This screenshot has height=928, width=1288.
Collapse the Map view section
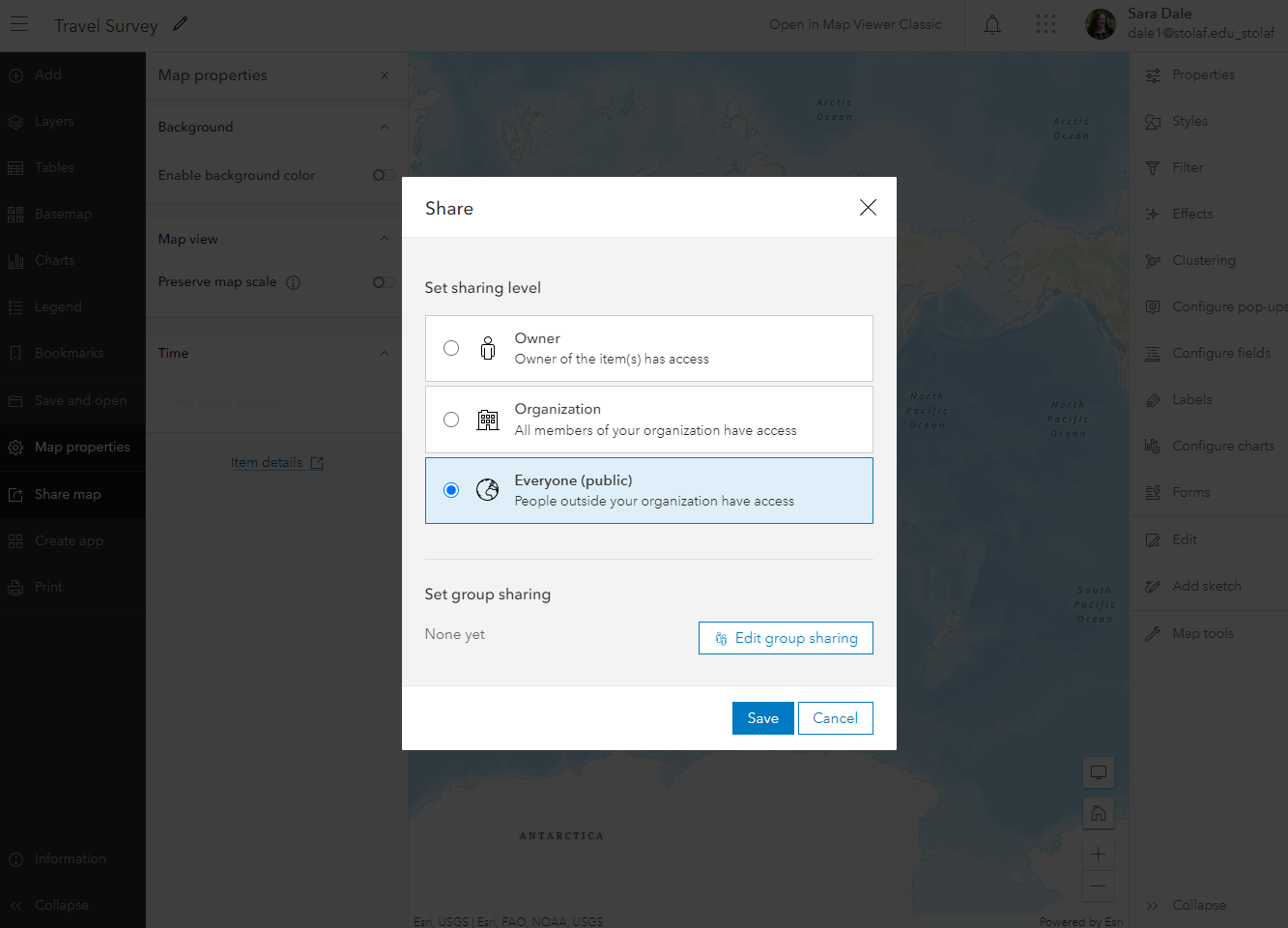[384, 239]
